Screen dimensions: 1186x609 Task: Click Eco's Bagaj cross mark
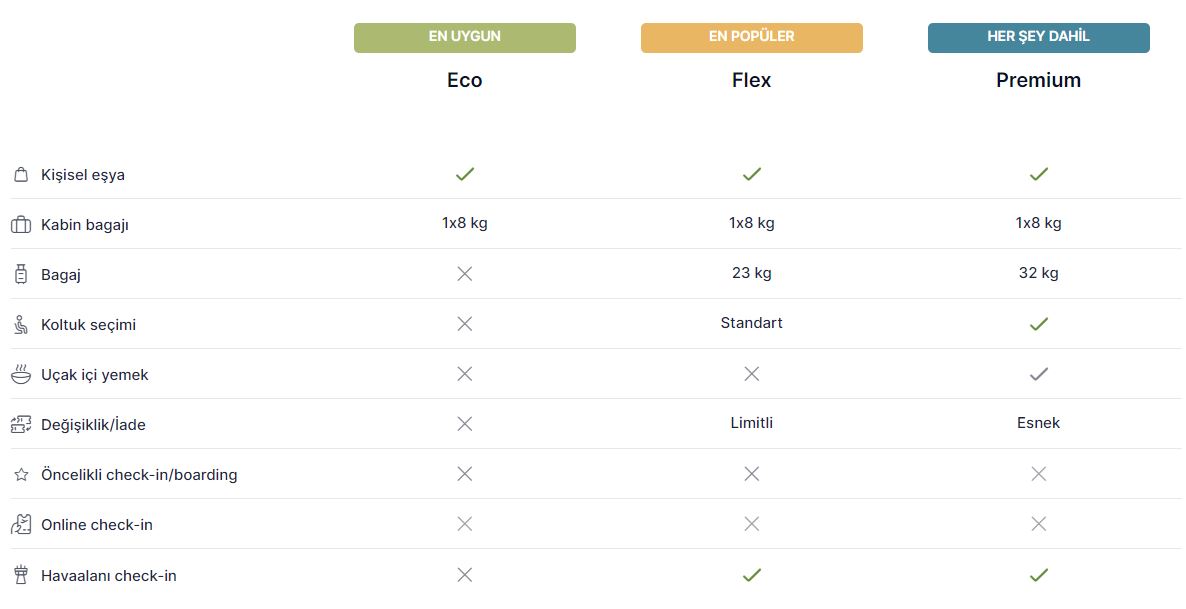pos(464,274)
